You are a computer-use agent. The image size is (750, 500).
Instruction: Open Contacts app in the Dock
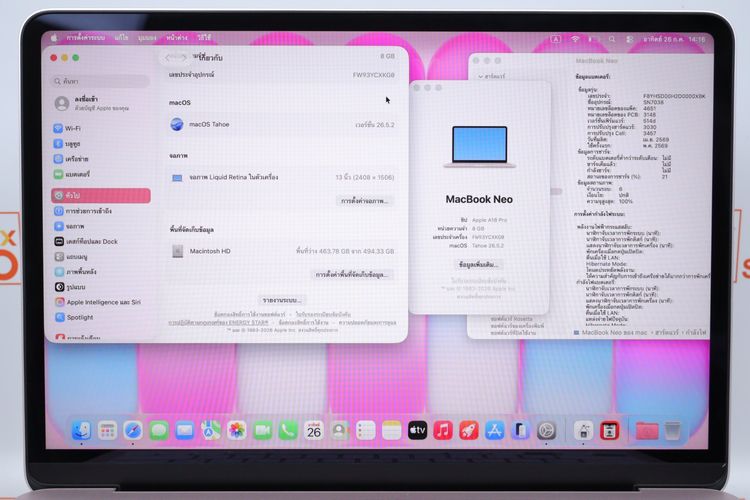click(x=340, y=431)
